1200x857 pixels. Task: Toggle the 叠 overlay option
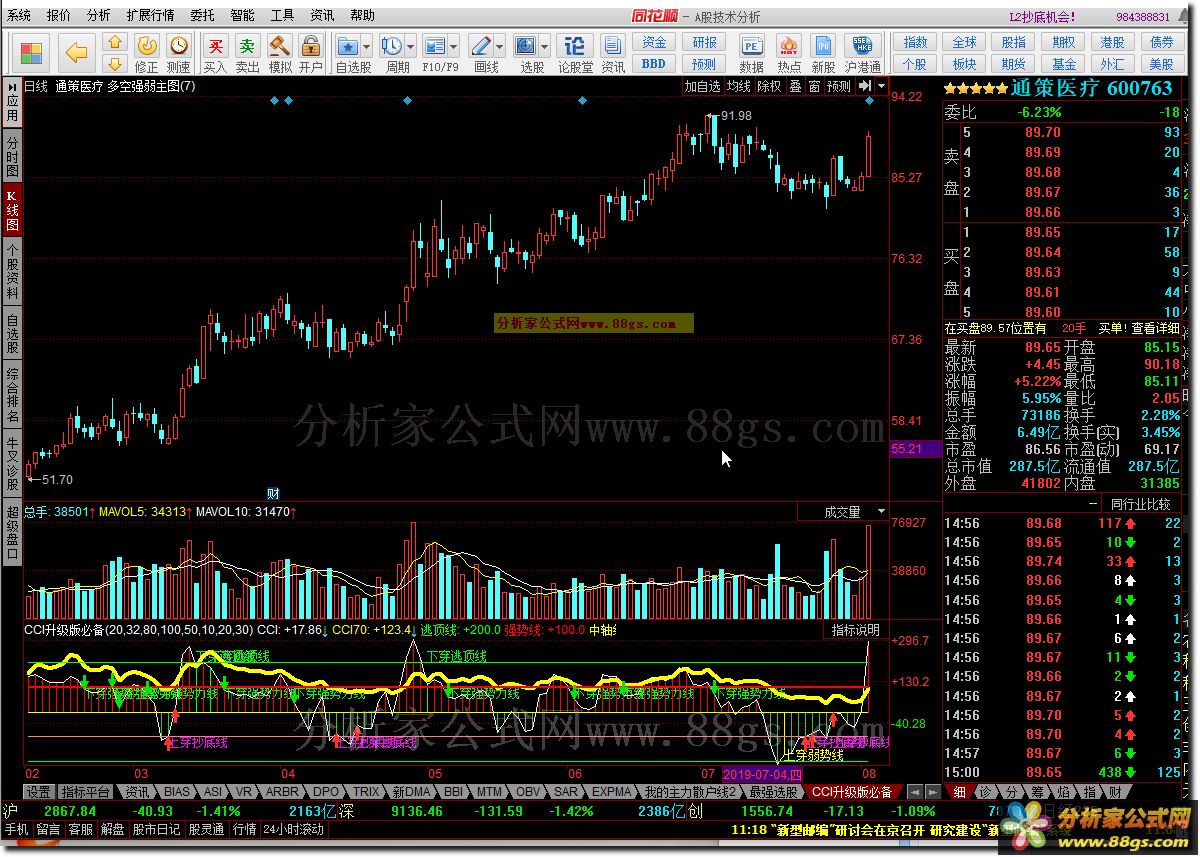click(795, 87)
